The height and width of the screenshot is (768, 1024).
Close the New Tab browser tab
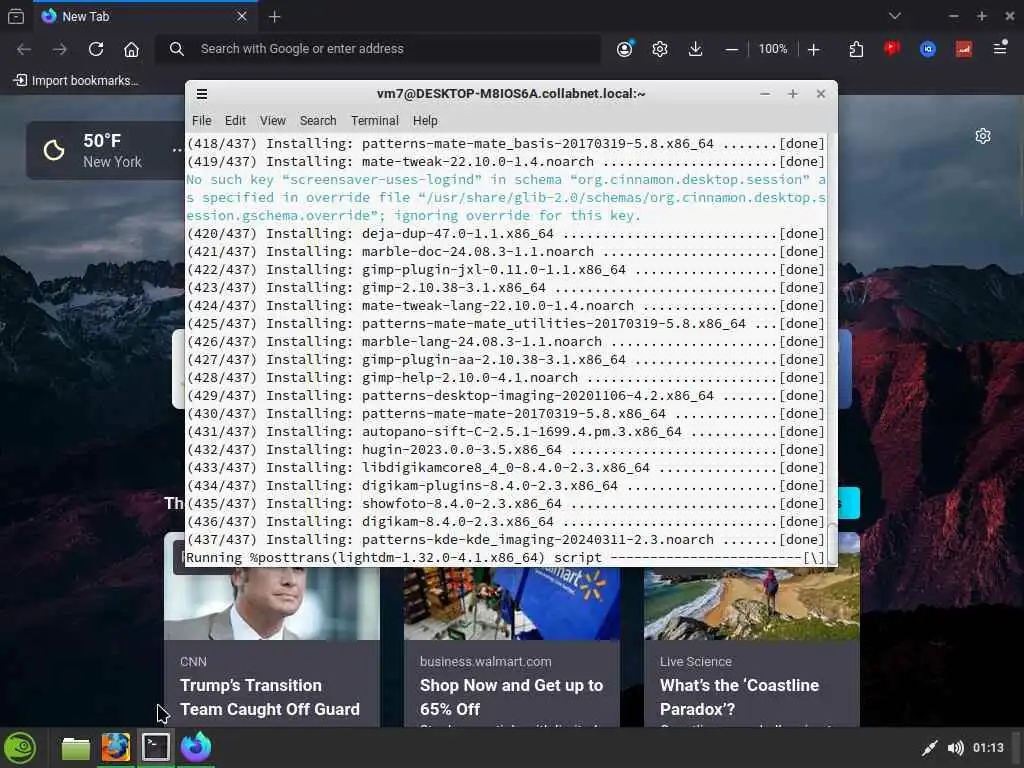pos(242,16)
